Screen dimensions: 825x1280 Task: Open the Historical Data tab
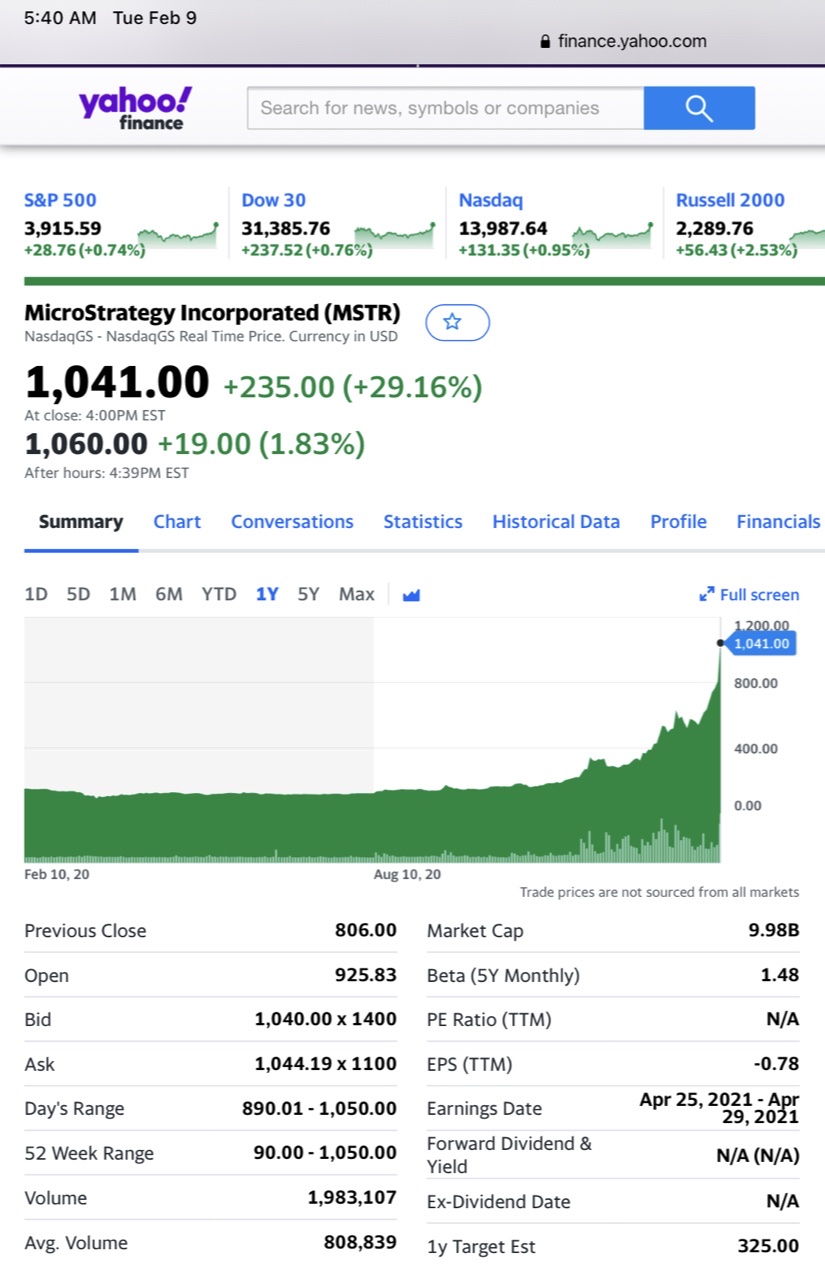(x=556, y=522)
